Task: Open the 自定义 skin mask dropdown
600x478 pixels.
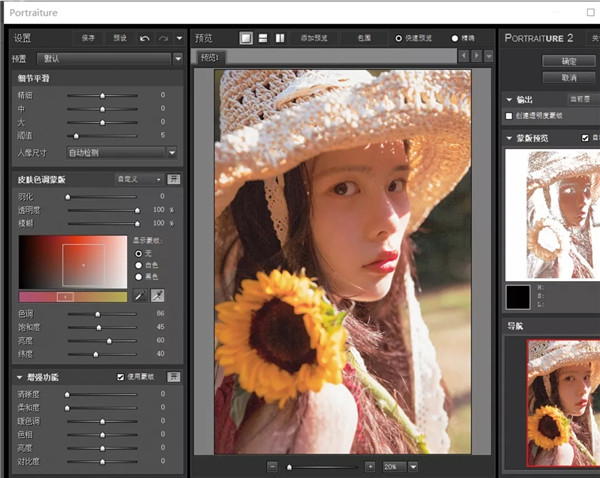Action: coord(139,179)
